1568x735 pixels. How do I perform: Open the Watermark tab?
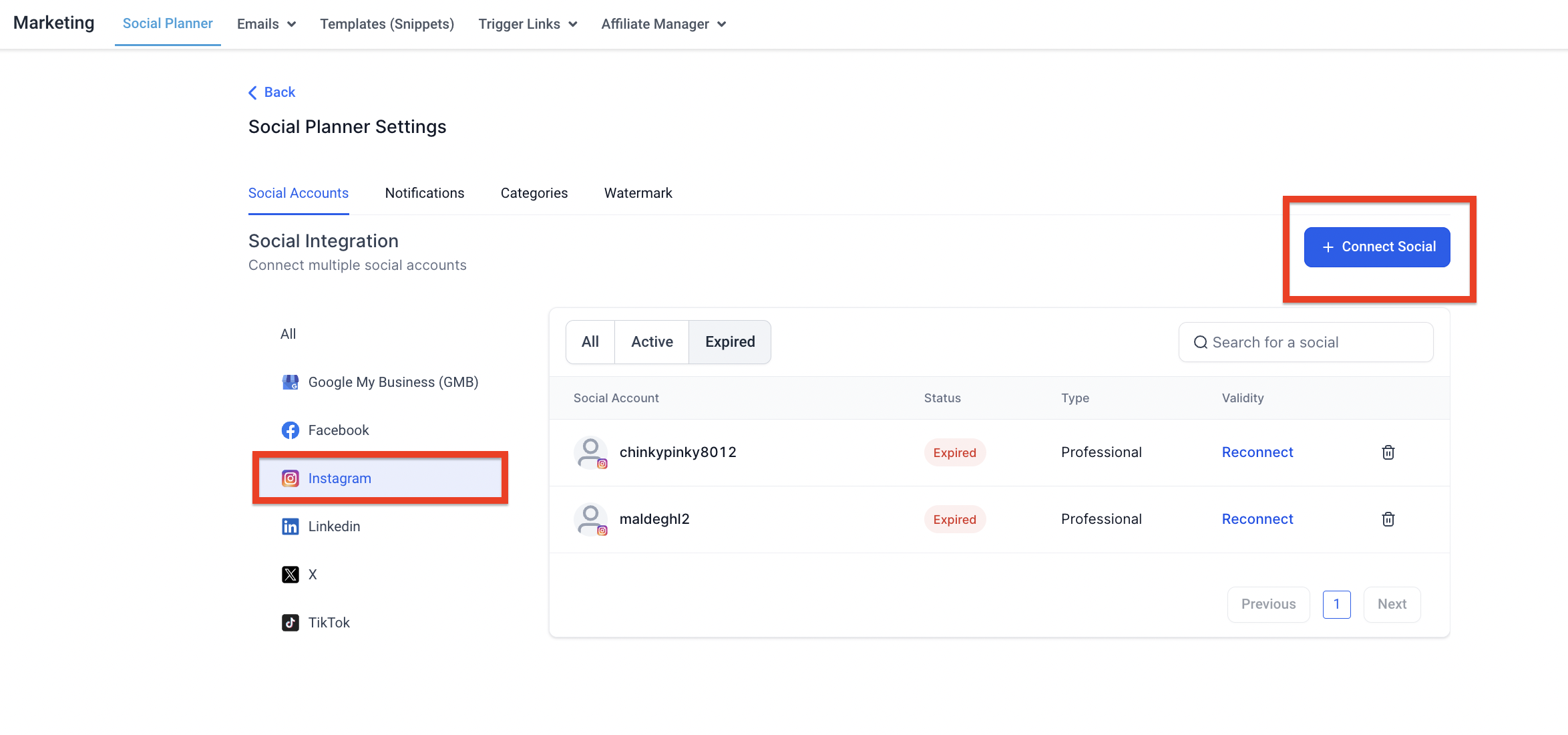point(638,193)
